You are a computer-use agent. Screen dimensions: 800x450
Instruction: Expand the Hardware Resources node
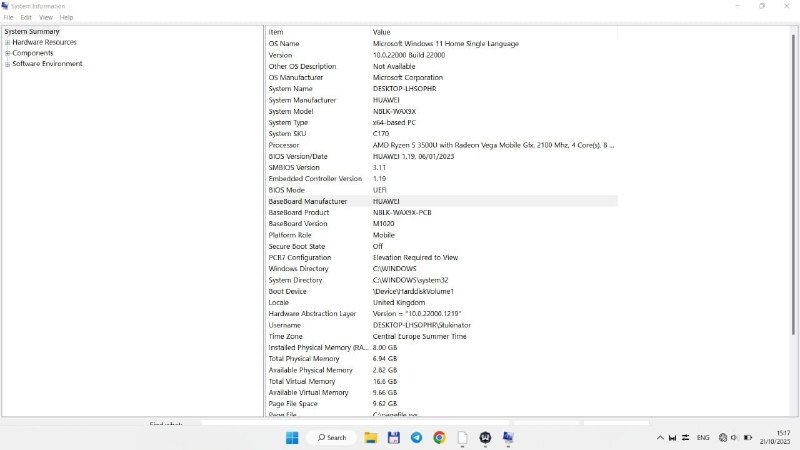(x=8, y=42)
